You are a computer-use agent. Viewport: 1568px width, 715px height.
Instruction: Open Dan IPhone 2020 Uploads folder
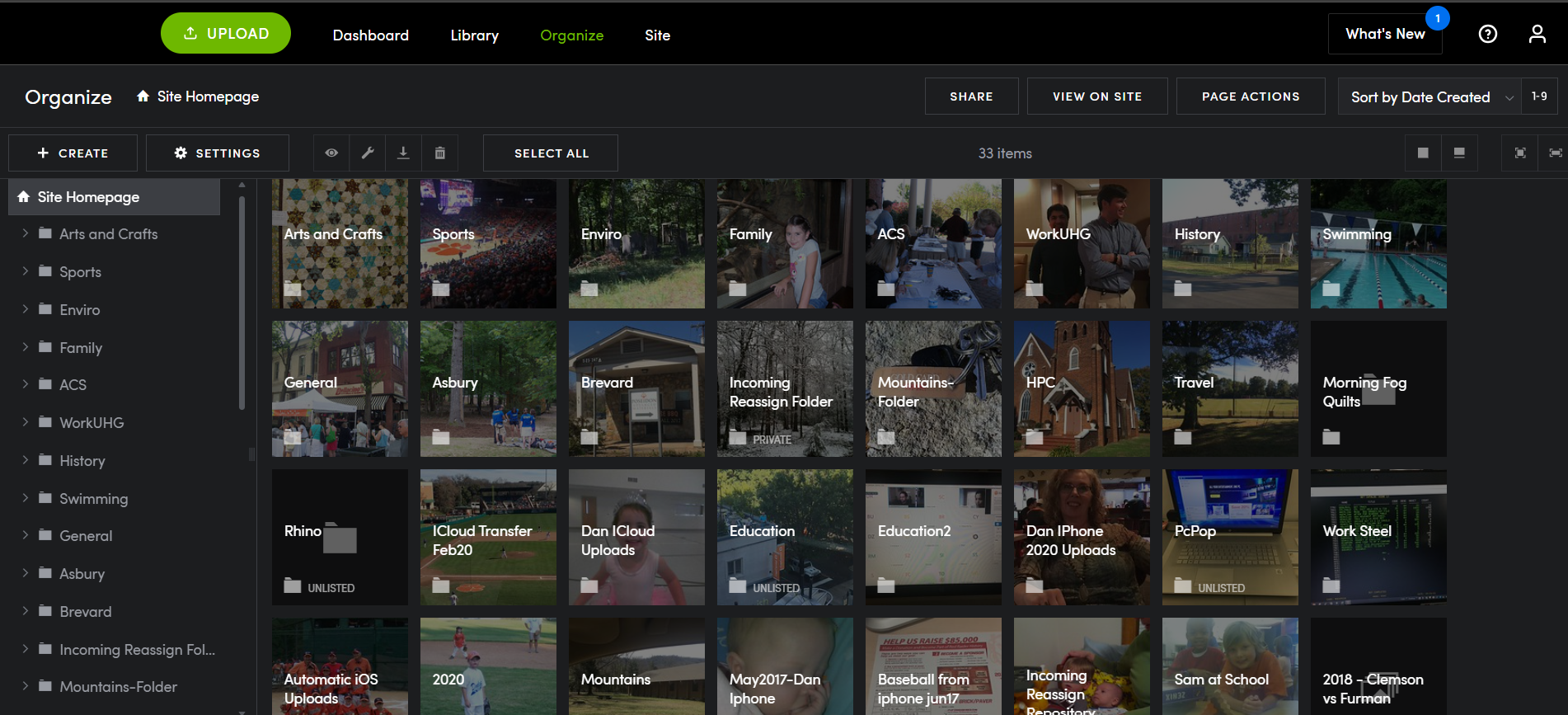click(x=1082, y=537)
